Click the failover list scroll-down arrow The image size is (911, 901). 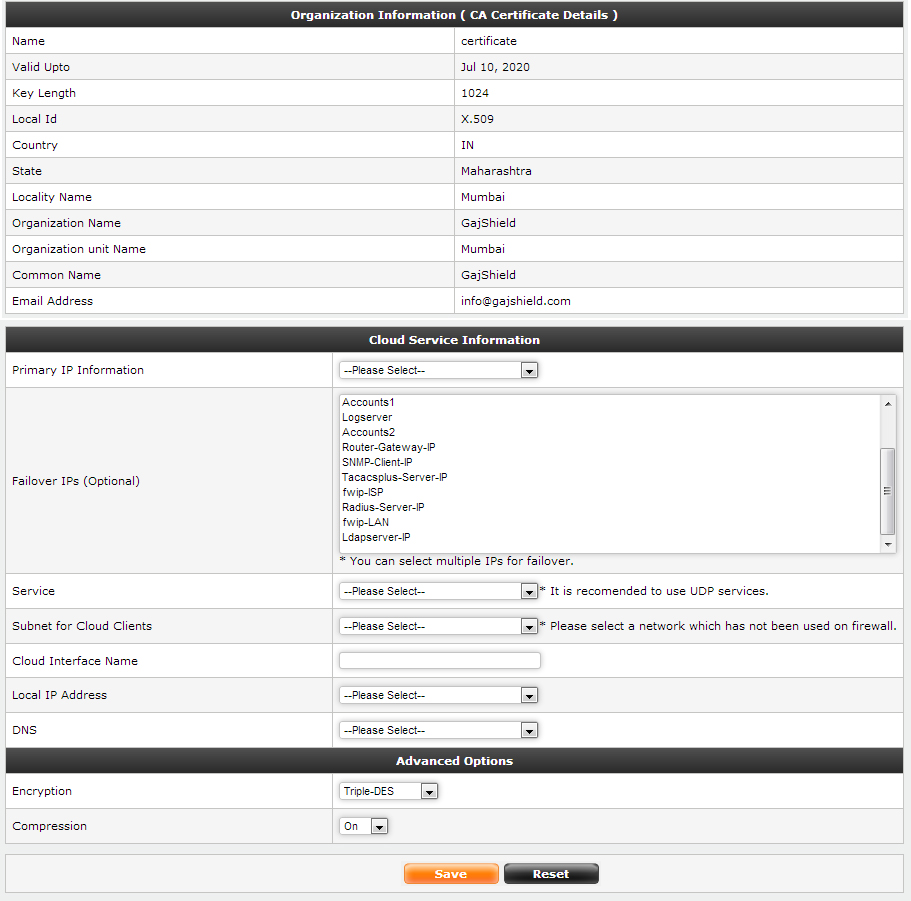point(887,545)
